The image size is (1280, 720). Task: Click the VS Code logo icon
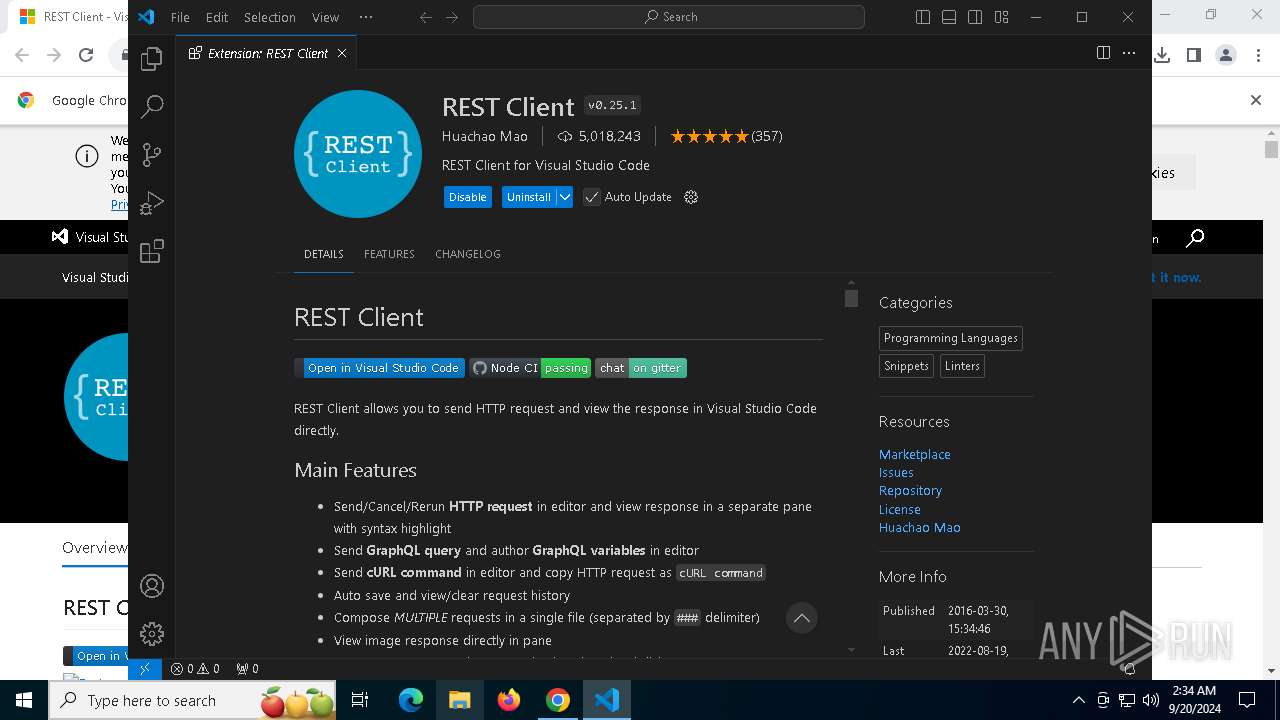point(146,17)
